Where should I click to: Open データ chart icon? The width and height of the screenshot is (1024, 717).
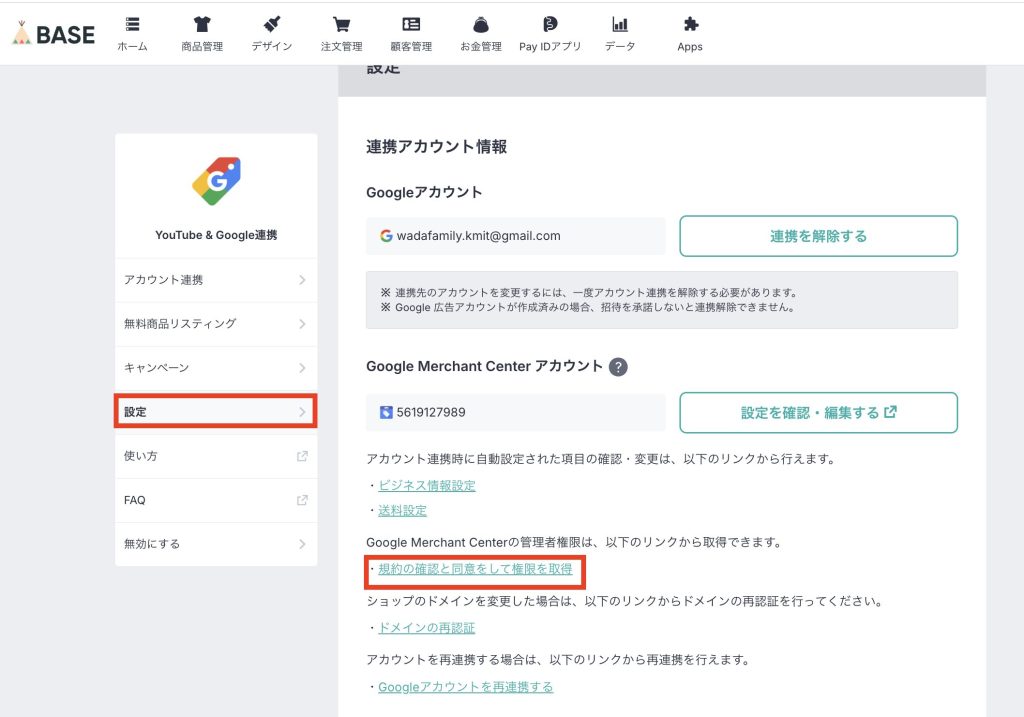[x=620, y=25]
